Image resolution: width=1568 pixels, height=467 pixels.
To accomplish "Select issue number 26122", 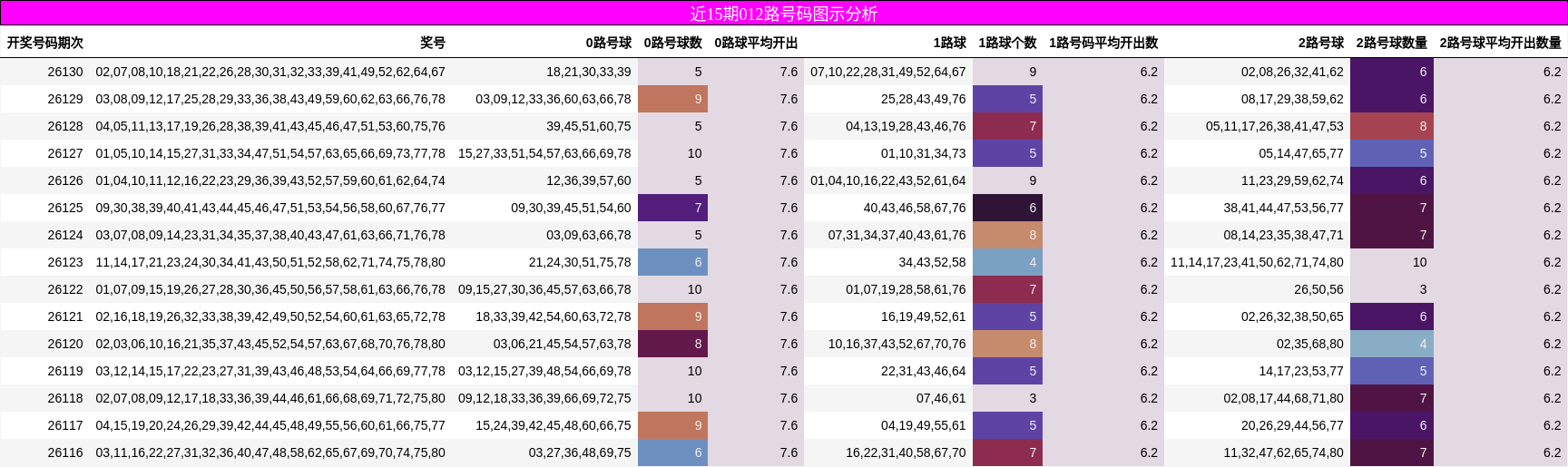I will click(x=65, y=289).
